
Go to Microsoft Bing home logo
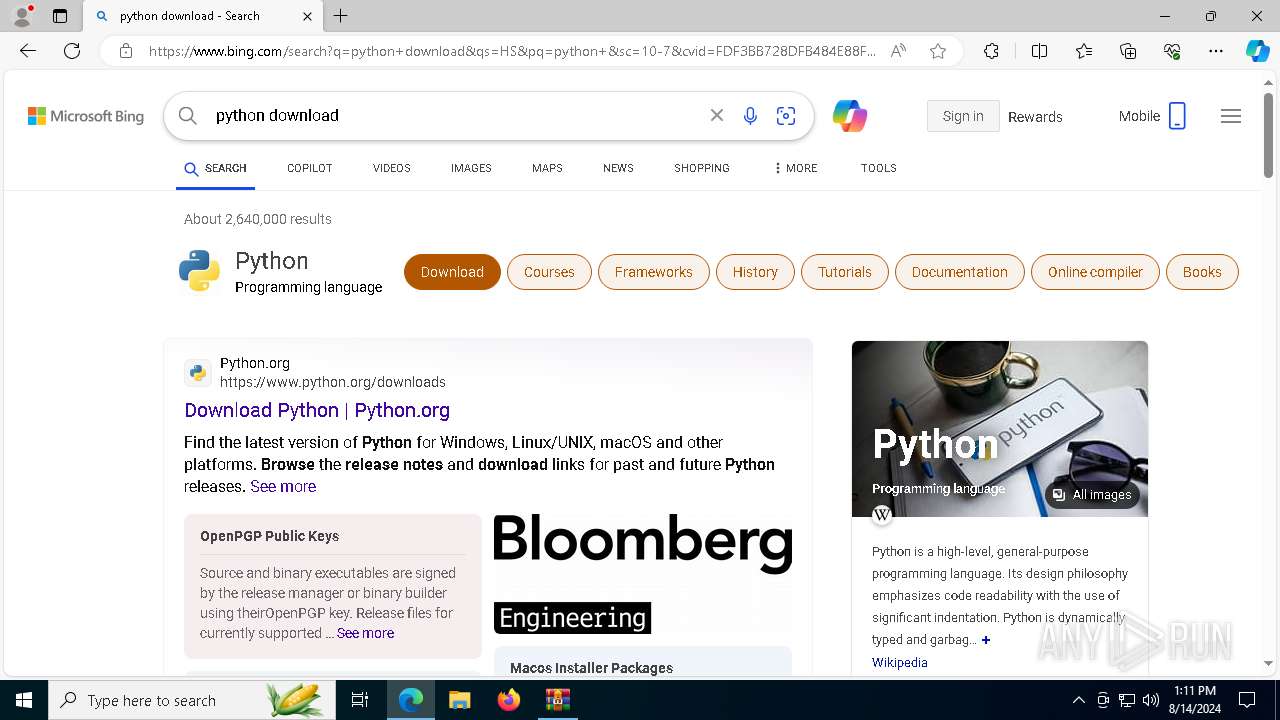pos(86,116)
